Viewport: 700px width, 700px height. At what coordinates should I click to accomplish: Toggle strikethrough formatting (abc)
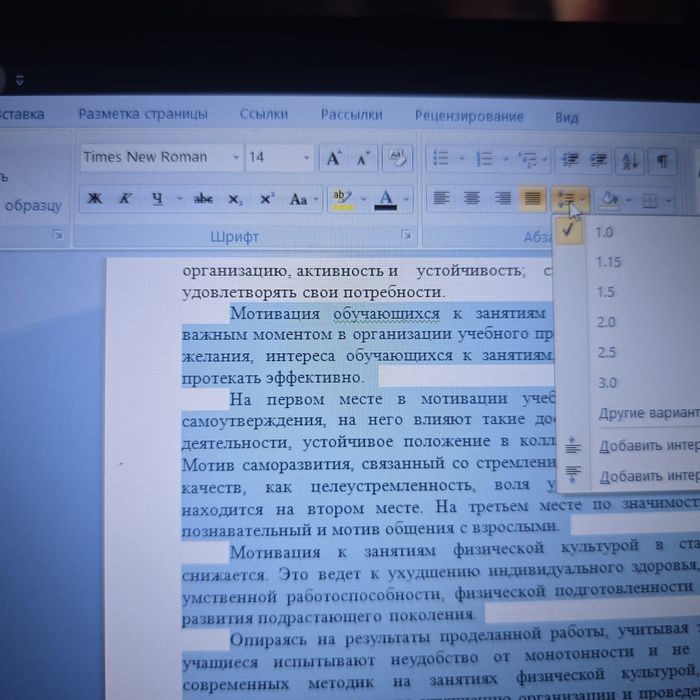point(203,199)
